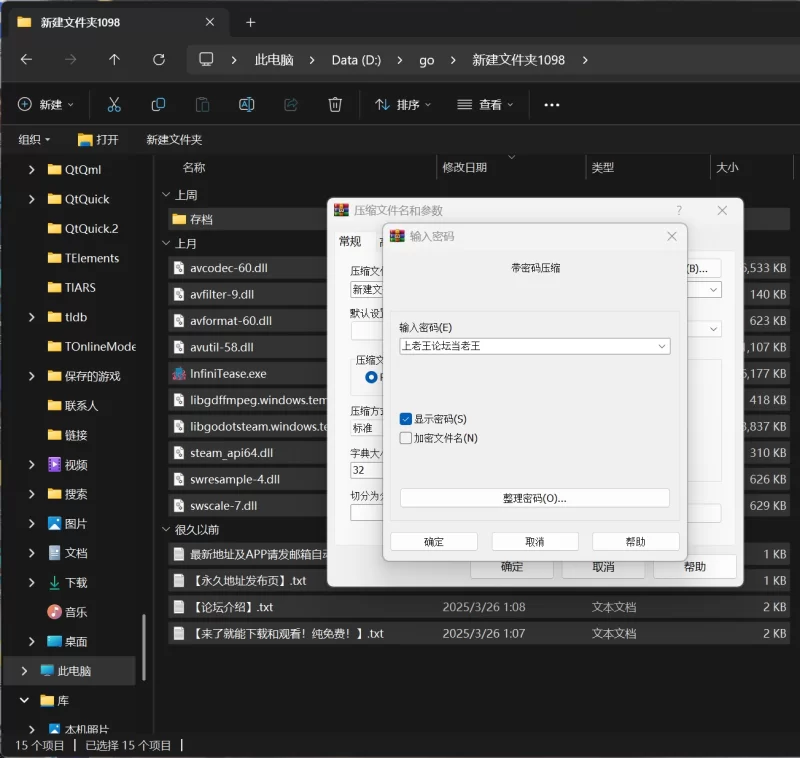Enable the 加密文件名(N) checkbox
800x758 pixels.
pyautogui.click(x=406, y=438)
